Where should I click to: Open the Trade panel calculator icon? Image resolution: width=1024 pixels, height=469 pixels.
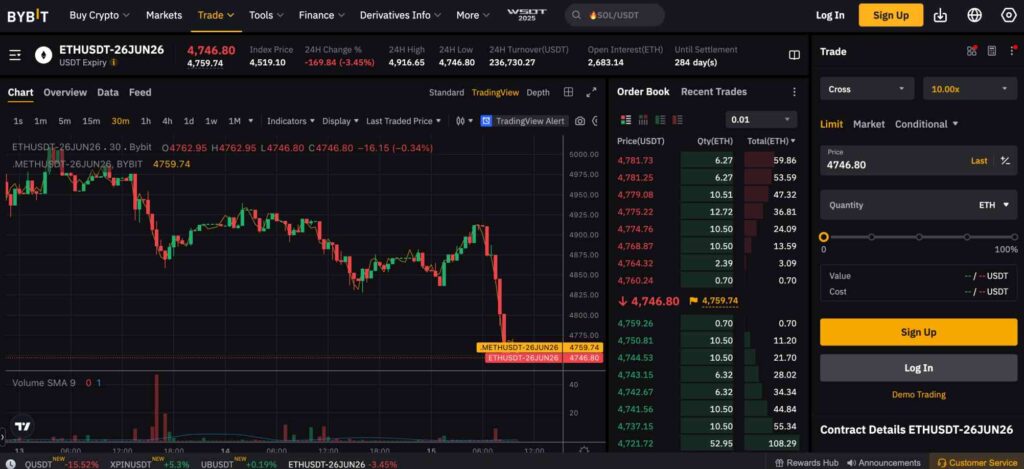coord(991,51)
